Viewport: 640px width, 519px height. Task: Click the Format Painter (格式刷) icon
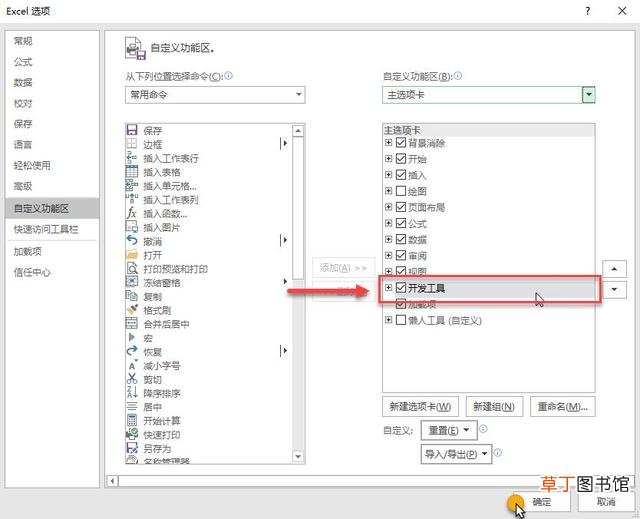(132, 310)
